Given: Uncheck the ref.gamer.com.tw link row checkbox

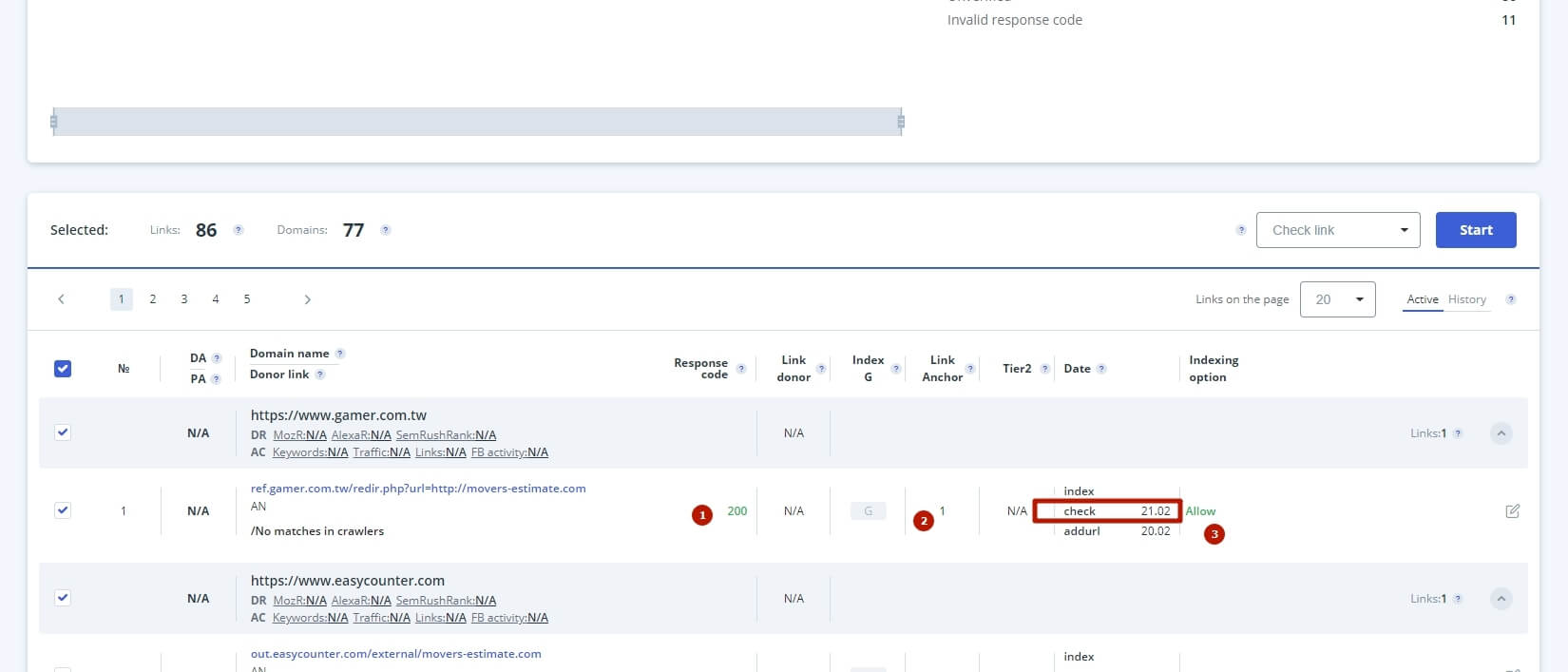Looking at the screenshot, I should pyautogui.click(x=63, y=510).
